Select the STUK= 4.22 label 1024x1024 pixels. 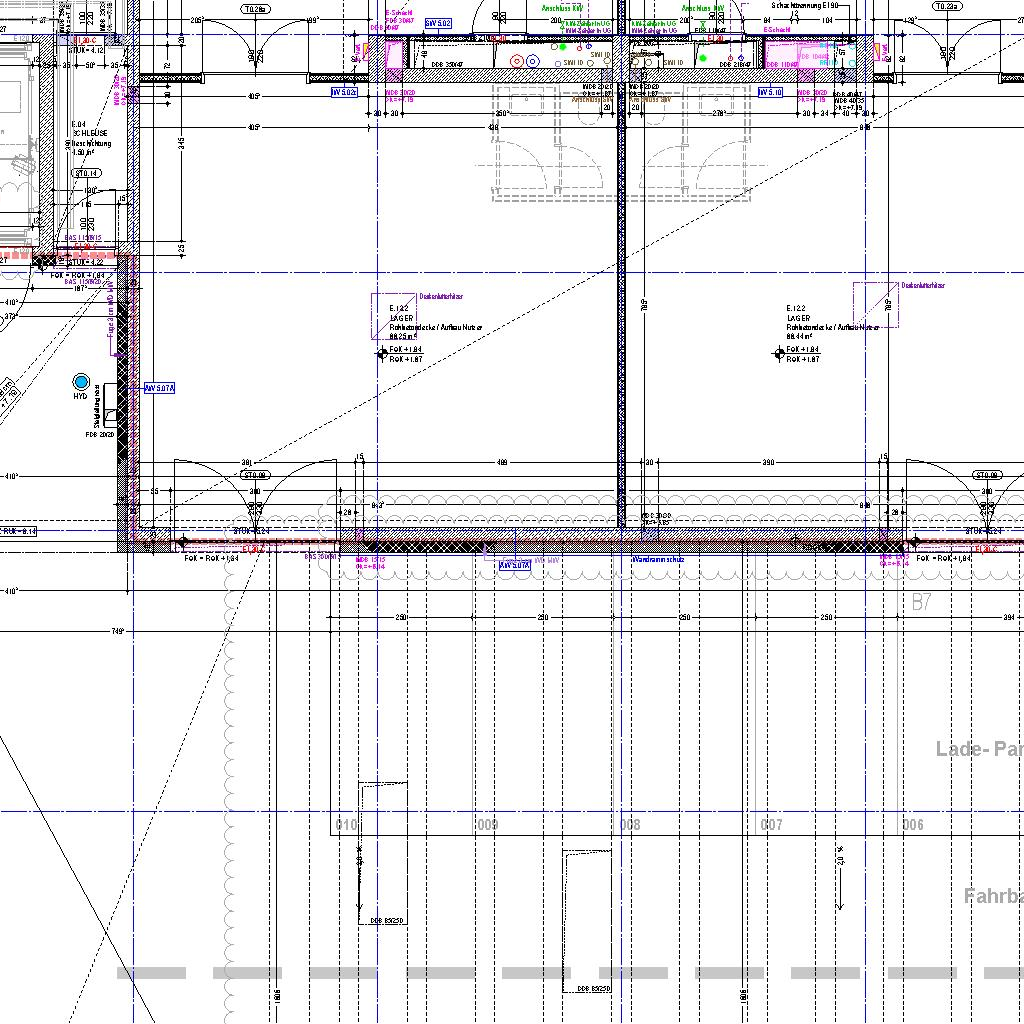point(86,262)
